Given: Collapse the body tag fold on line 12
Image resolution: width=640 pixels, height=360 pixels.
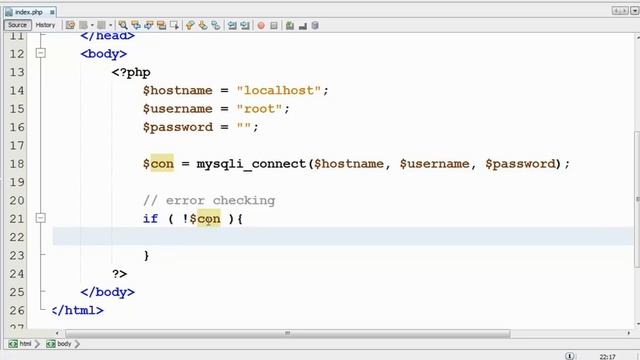Looking at the screenshot, I should 40,53.
